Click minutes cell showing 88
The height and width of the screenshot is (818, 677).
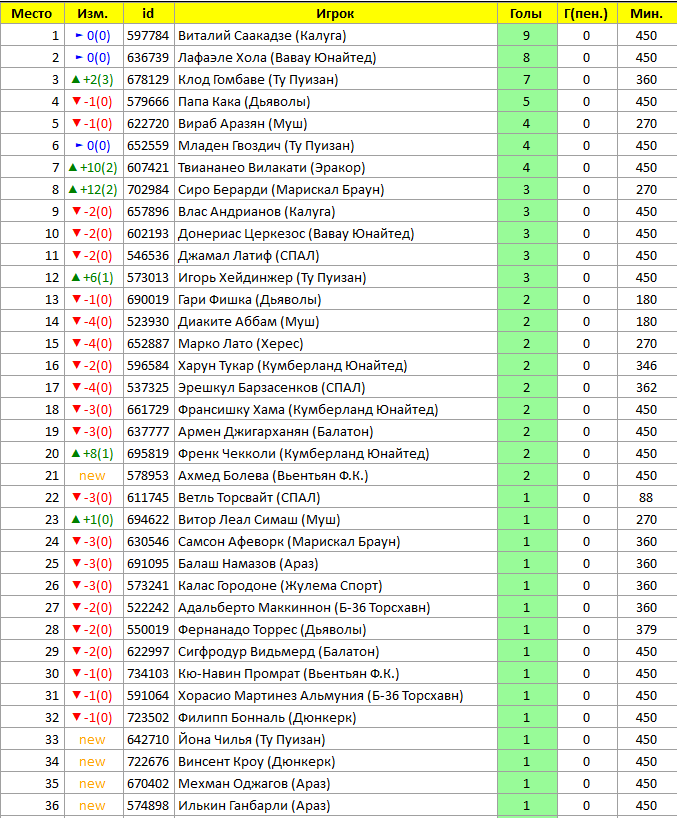pyautogui.click(x=647, y=498)
